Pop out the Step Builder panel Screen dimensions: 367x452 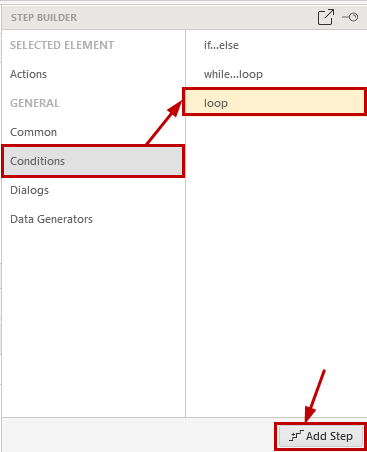pyautogui.click(x=325, y=17)
